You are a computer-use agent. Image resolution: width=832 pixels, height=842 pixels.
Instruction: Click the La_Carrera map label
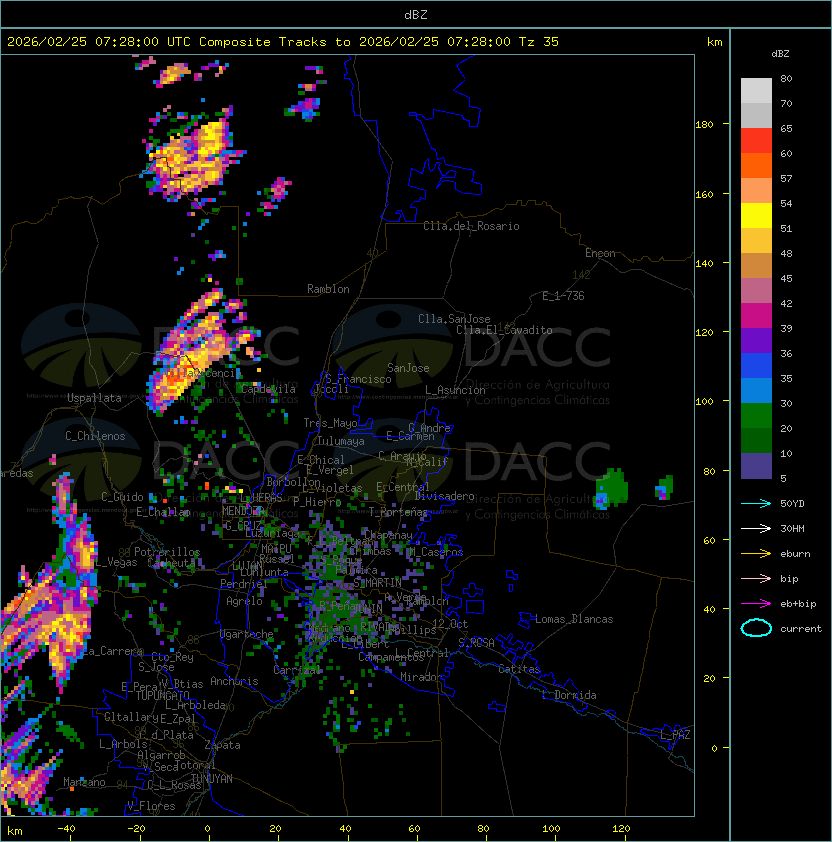[x=113, y=651]
